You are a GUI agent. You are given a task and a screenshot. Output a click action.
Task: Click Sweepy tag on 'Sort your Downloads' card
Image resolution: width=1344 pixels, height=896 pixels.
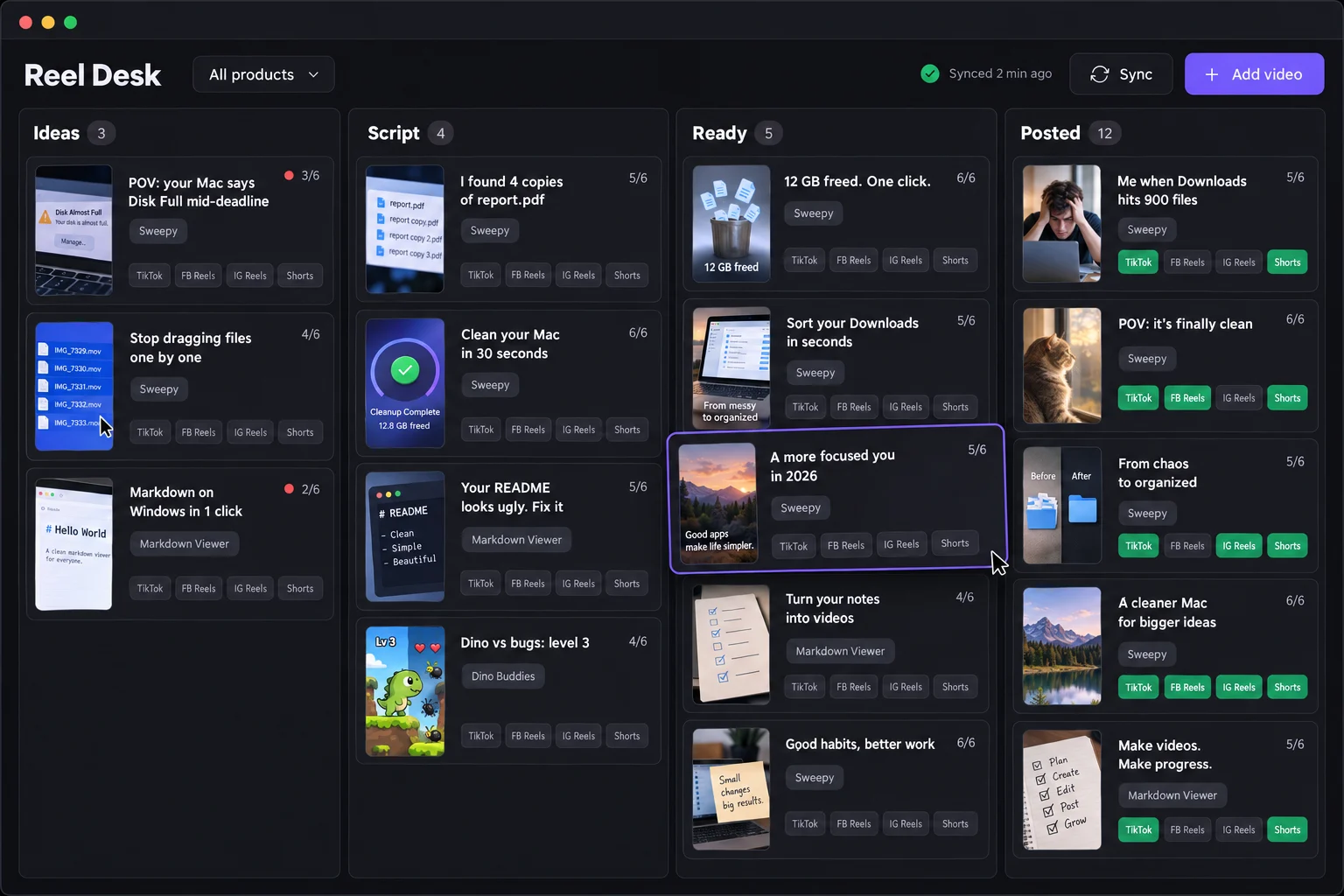coord(815,373)
